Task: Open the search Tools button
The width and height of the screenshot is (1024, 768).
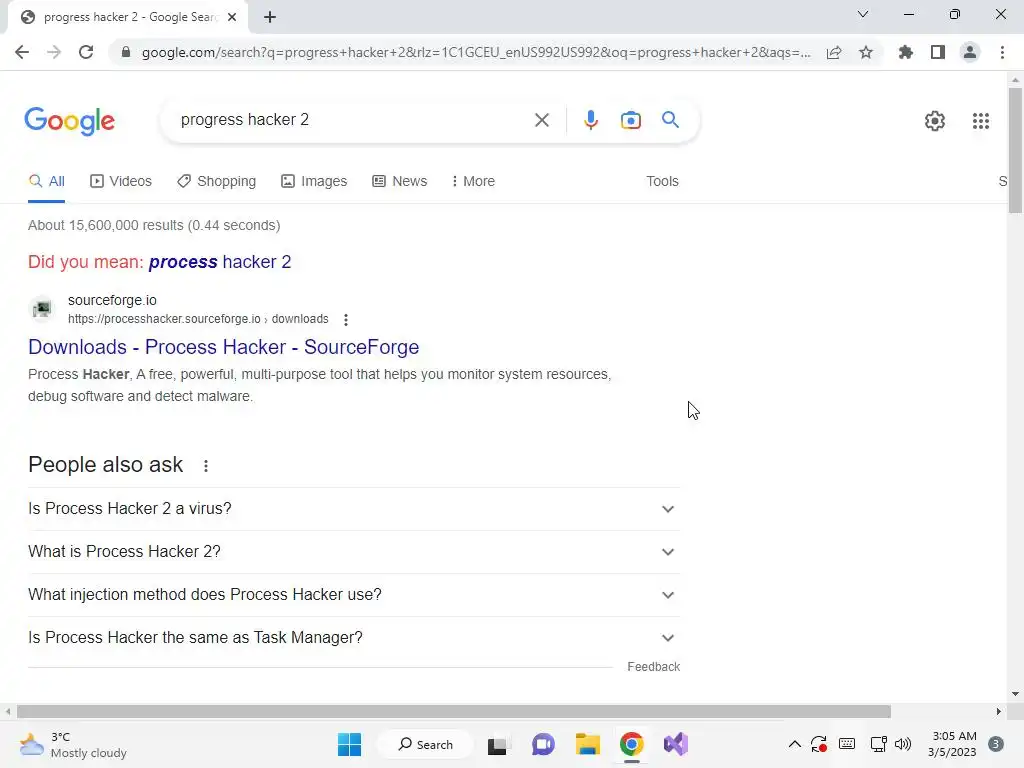Action: coord(662,182)
